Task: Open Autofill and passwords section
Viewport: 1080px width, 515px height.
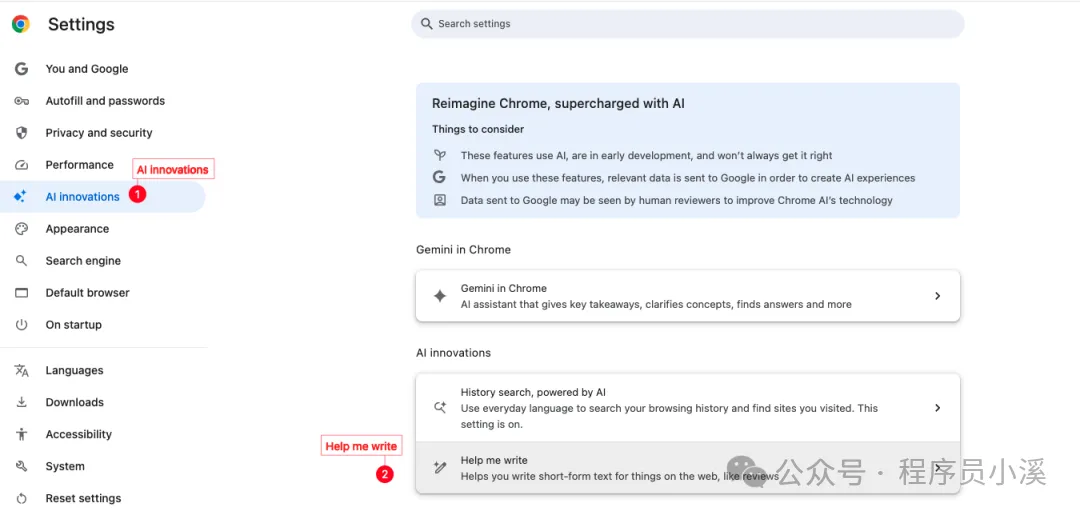Action: 105,101
